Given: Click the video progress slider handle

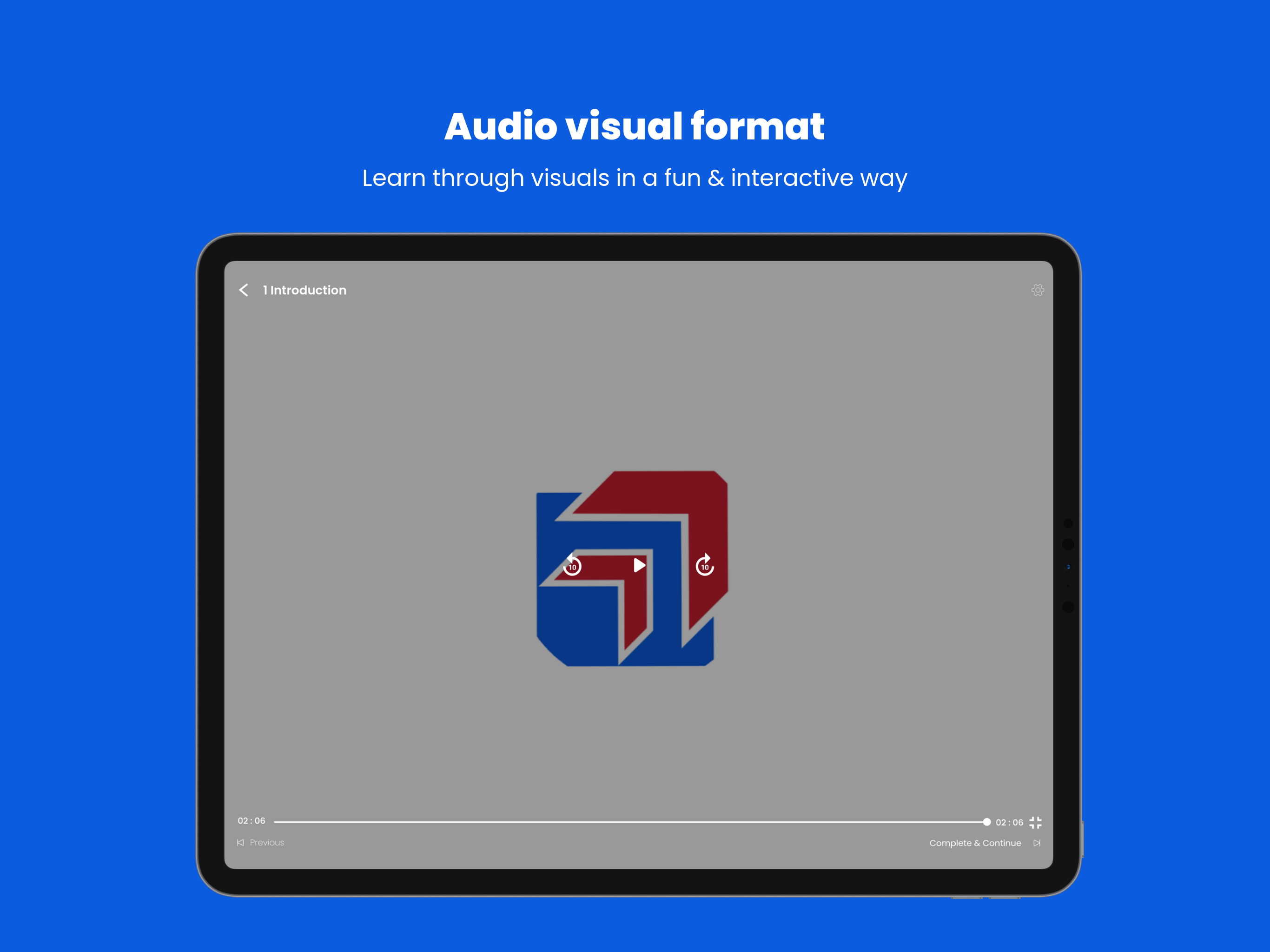Looking at the screenshot, I should click(986, 822).
